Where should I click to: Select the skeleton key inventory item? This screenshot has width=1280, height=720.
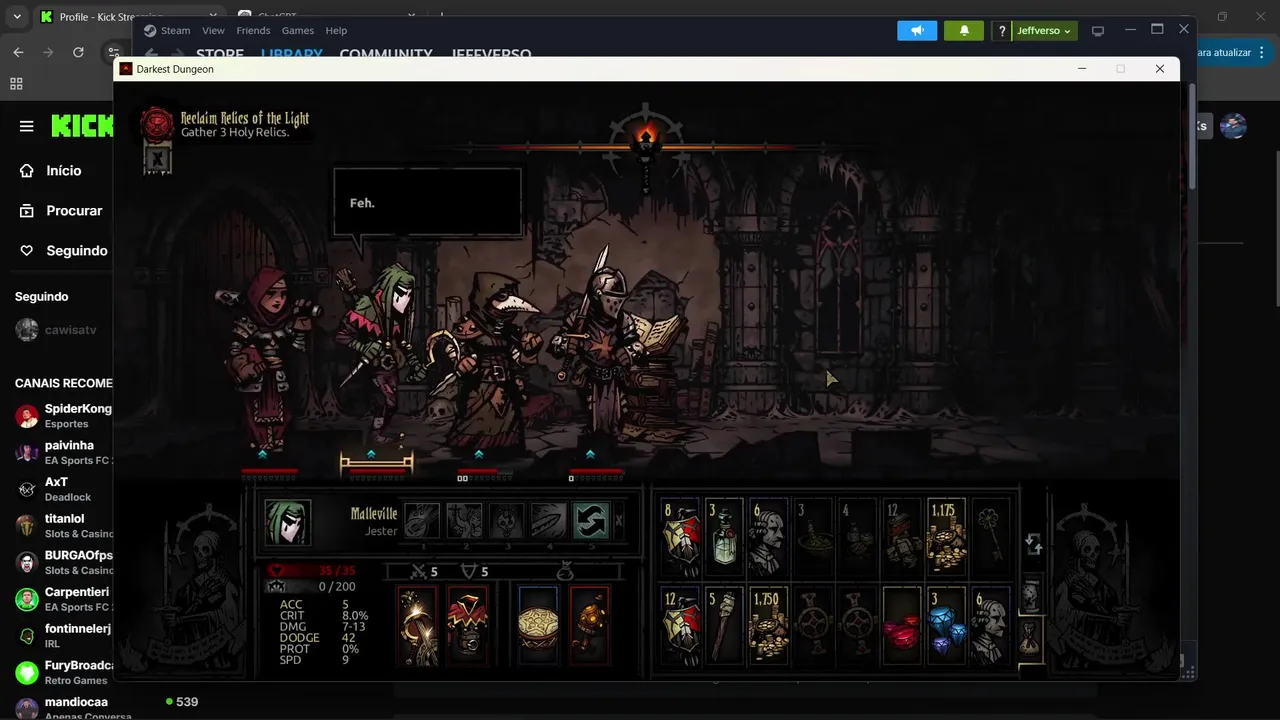[990, 538]
